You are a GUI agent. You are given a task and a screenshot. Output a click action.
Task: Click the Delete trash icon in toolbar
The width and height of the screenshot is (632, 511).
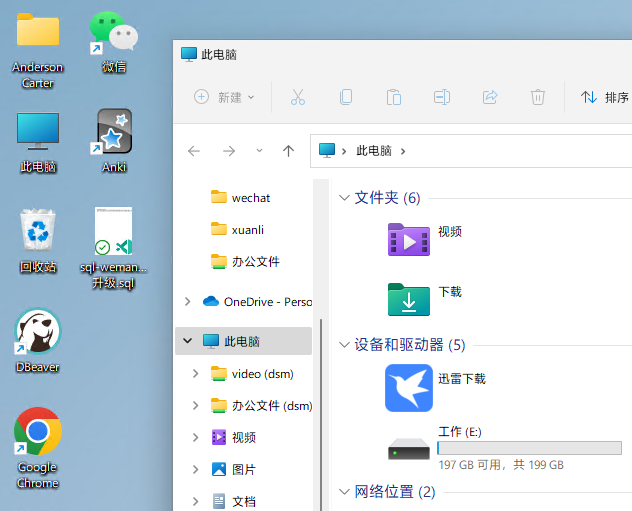(538, 97)
